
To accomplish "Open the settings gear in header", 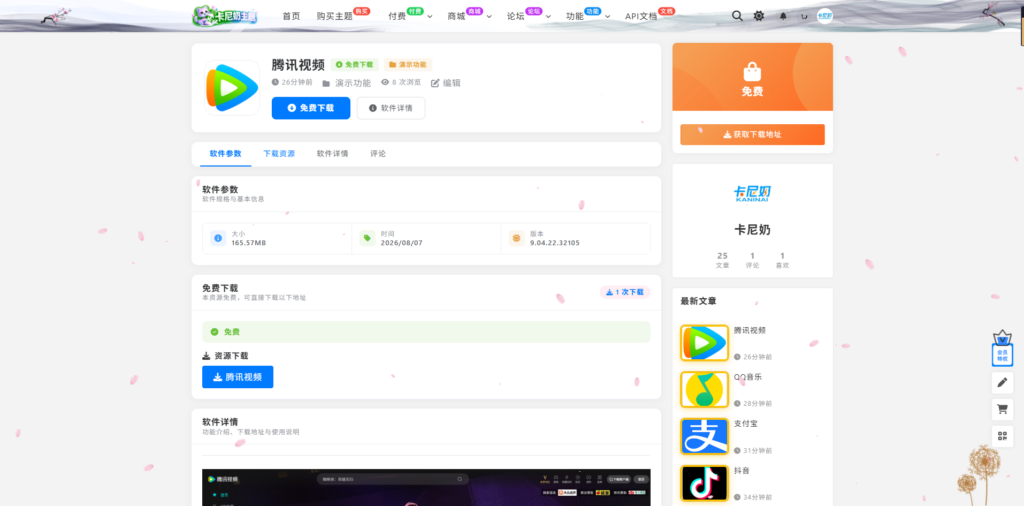I will coord(758,16).
